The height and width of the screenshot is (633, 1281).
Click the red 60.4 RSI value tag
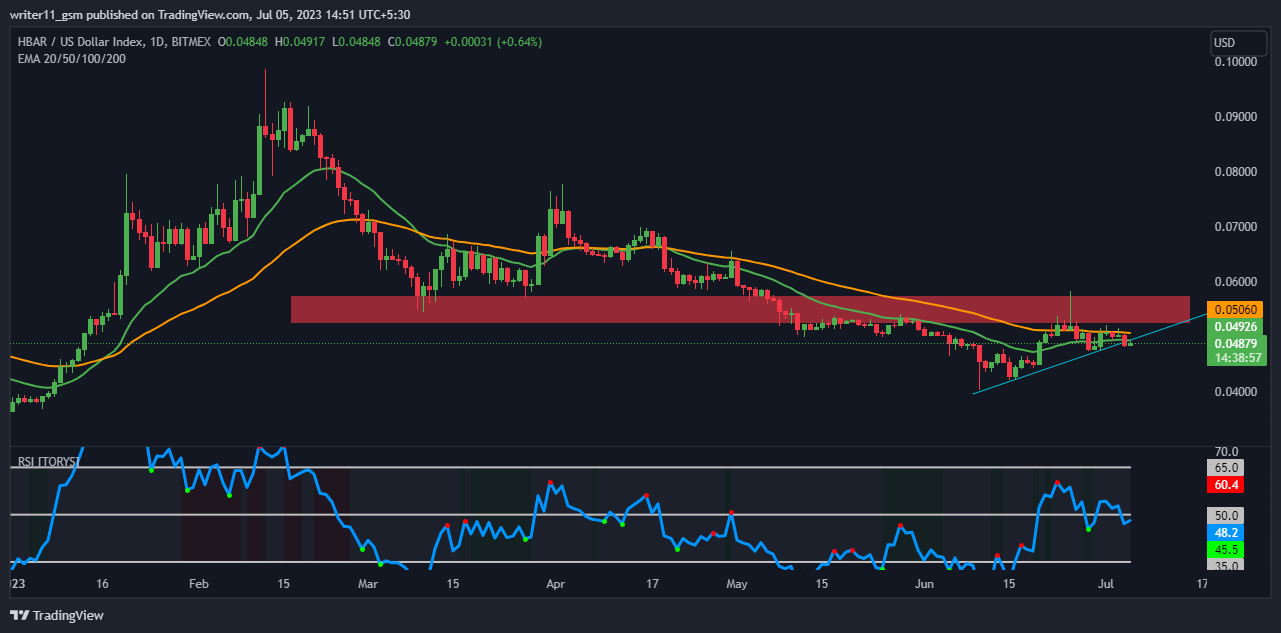coord(1227,484)
